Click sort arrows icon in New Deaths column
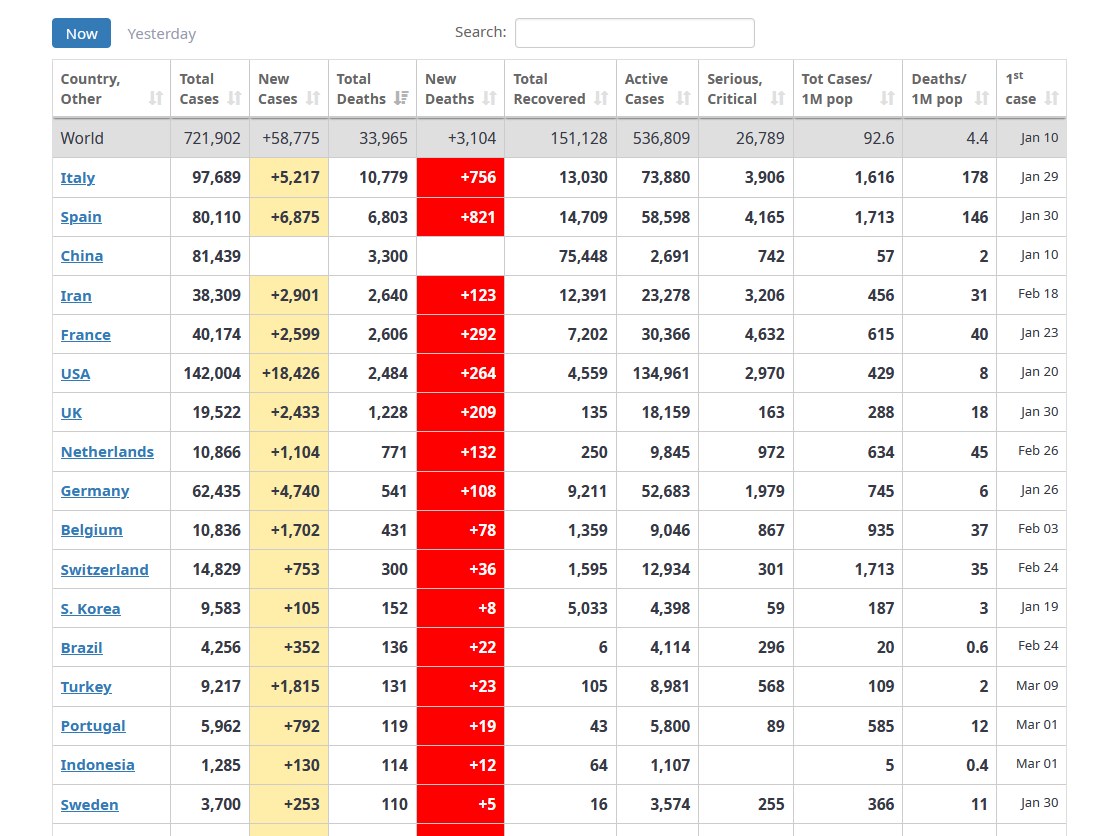The height and width of the screenshot is (836, 1115). coord(489,98)
